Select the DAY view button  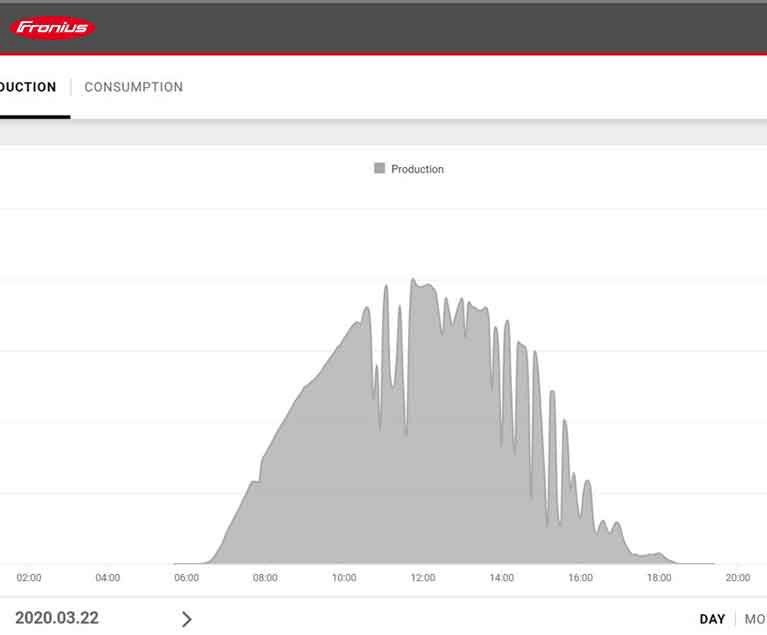point(712,619)
